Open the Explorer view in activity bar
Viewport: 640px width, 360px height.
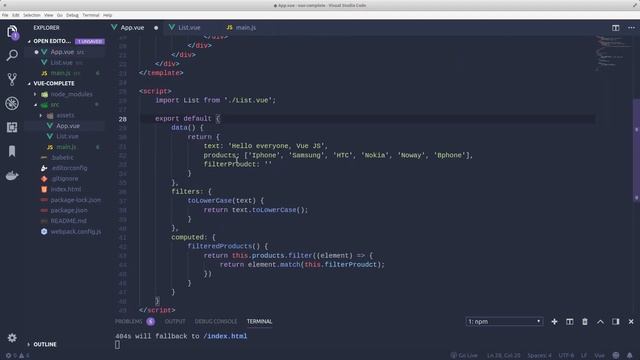(x=12, y=32)
